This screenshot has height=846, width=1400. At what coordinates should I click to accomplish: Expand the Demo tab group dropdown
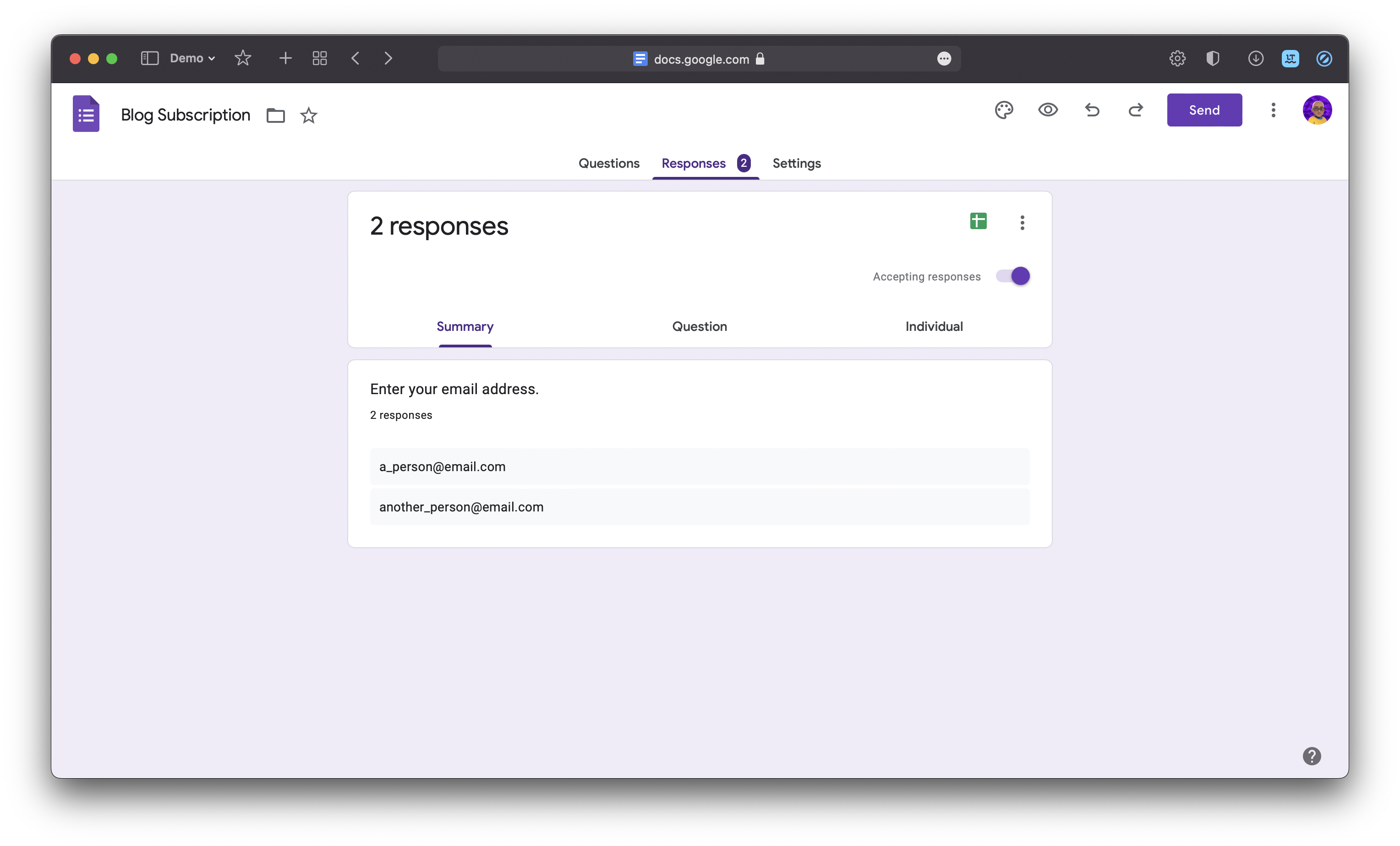coord(192,59)
